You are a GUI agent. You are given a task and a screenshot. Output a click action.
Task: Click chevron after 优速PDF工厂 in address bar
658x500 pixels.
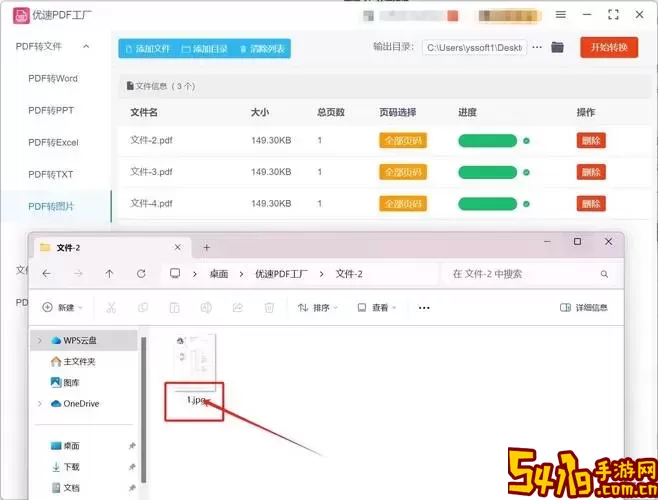[x=321, y=274]
